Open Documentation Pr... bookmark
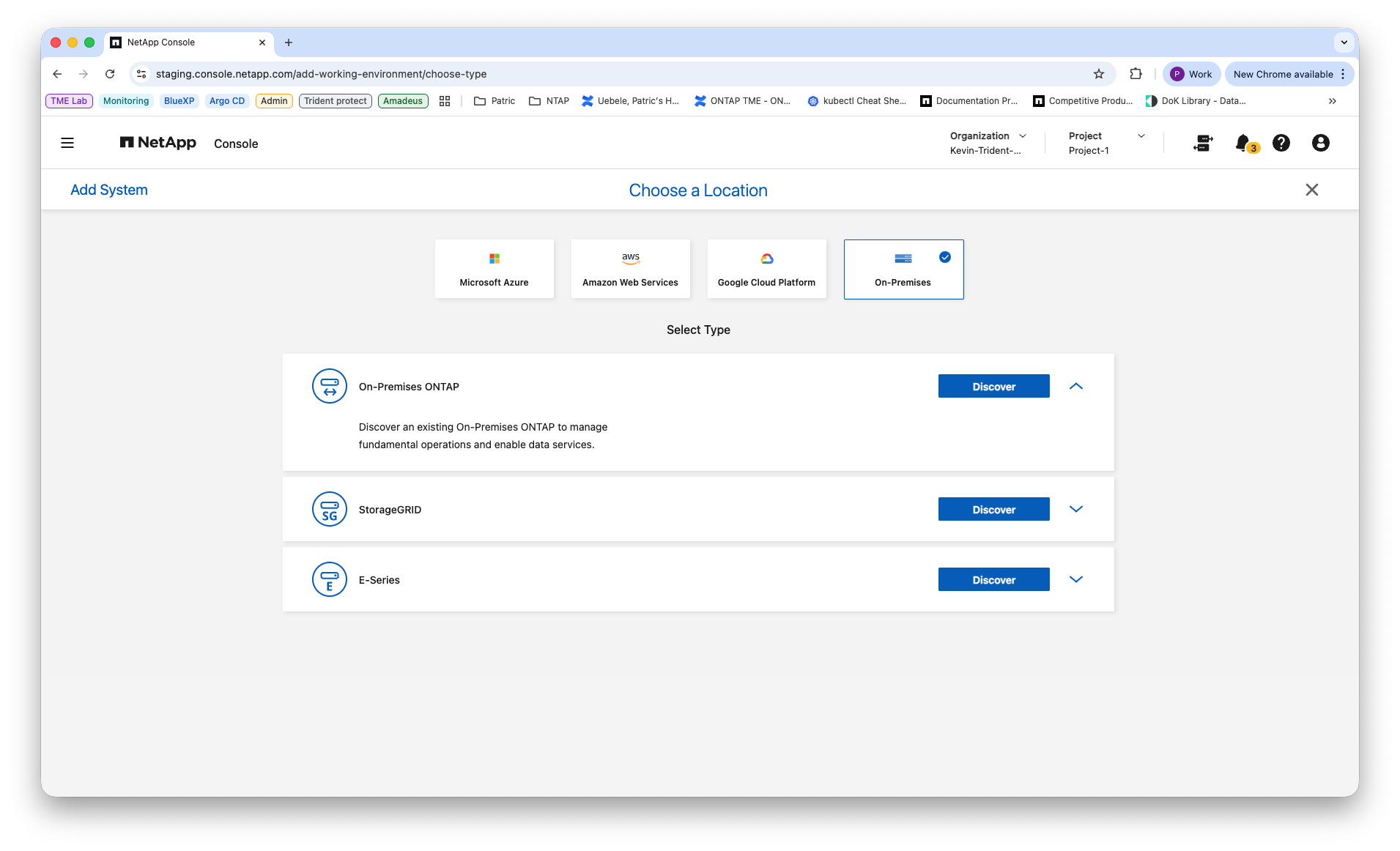The width and height of the screenshot is (1400, 851). tap(969, 101)
